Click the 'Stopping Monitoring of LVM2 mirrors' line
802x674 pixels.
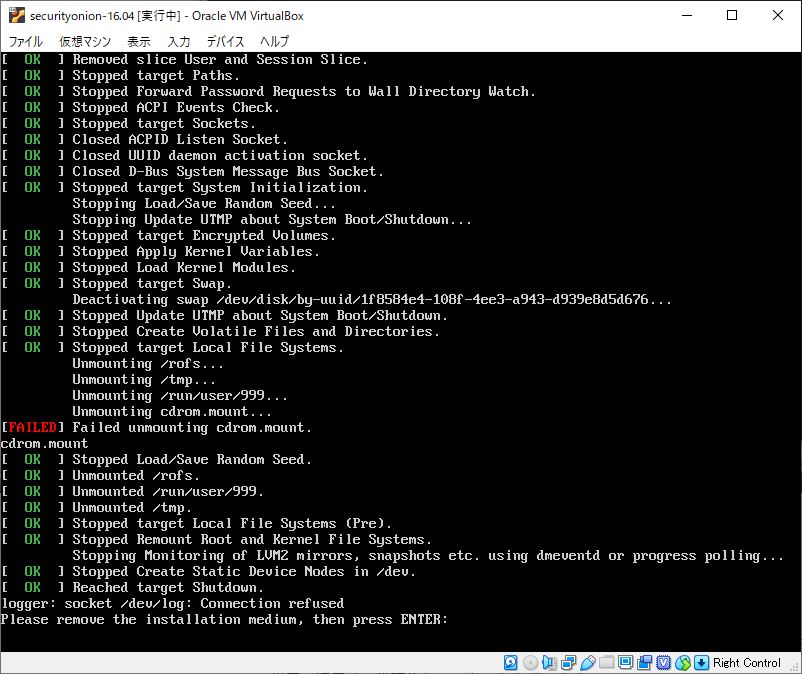pyautogui.click(x=428, y=556)
